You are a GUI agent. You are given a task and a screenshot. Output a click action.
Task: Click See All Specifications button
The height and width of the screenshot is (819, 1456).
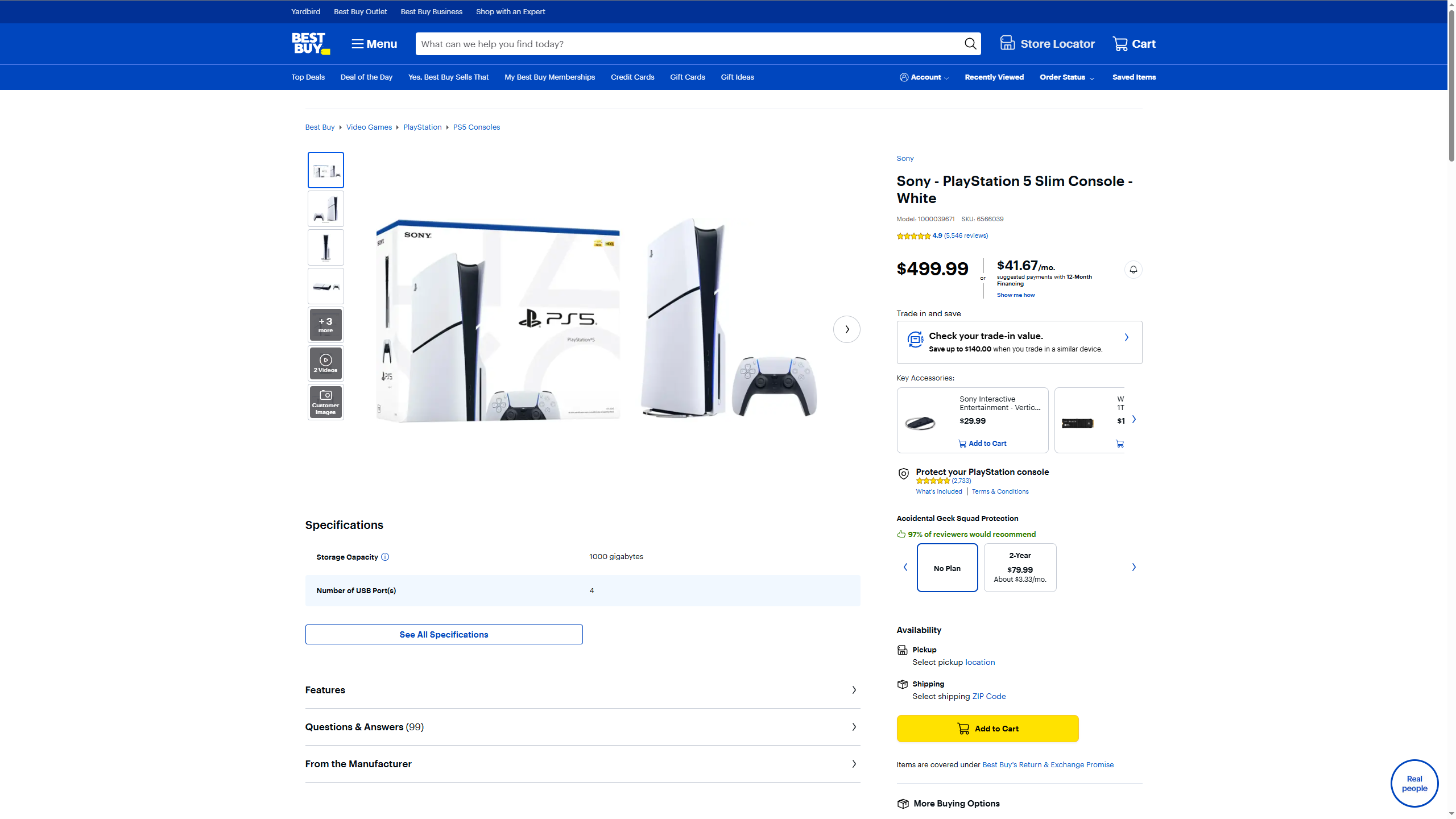point(444,635)
